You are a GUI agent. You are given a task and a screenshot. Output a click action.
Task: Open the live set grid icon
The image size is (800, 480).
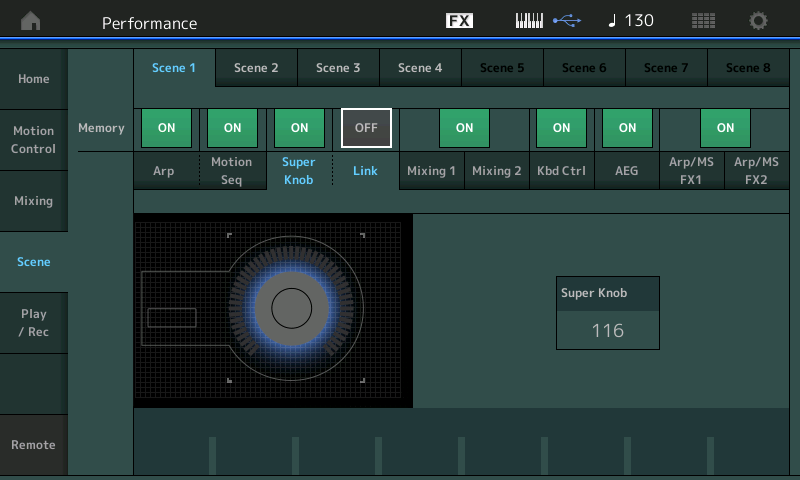(703, 21)
